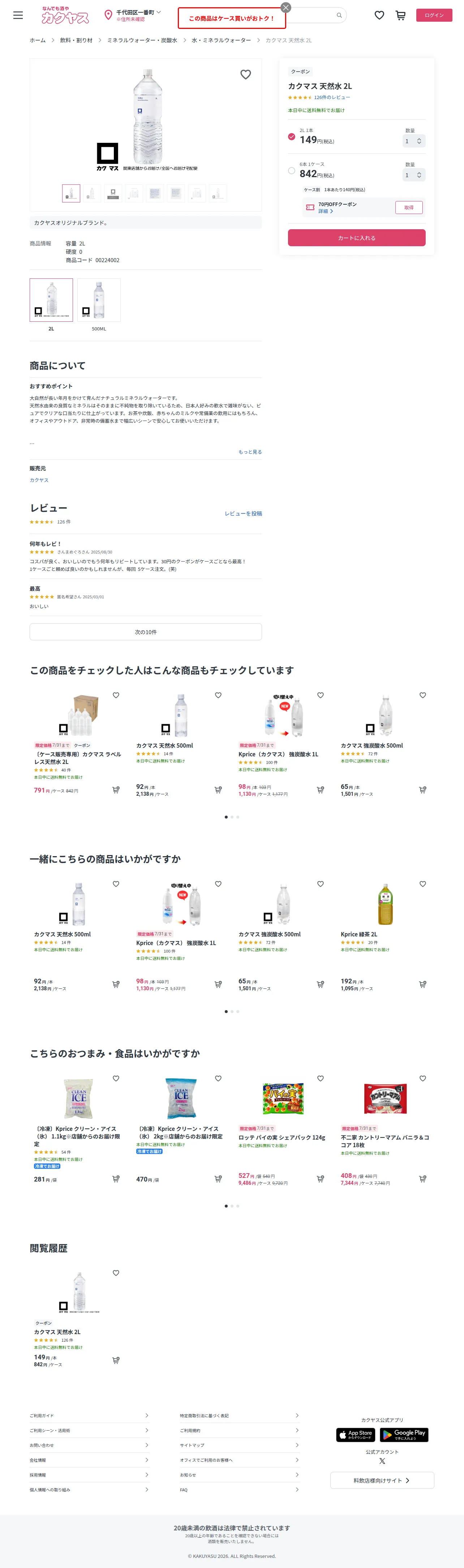Click the カートに入れる button
The height and width of the screenshot is (1568, 464).
(x=356, y=238)
